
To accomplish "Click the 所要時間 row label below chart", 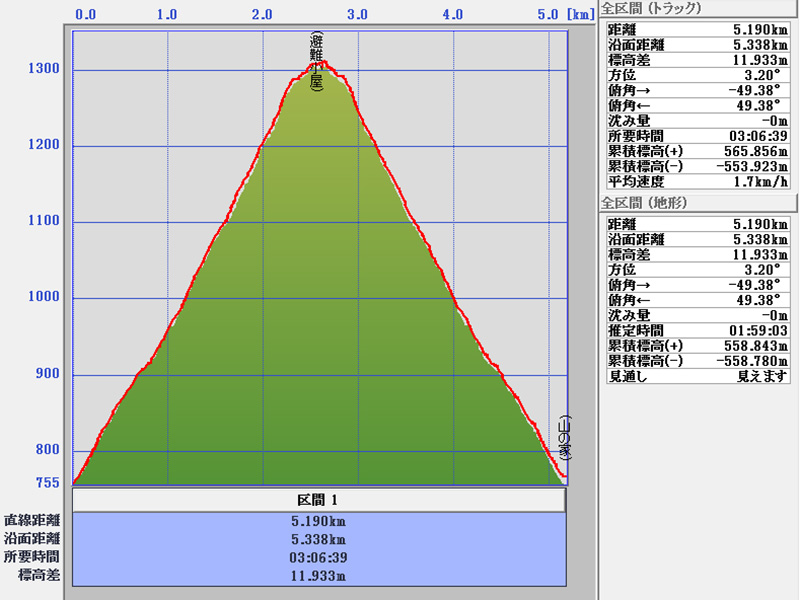I will (32, 557).
